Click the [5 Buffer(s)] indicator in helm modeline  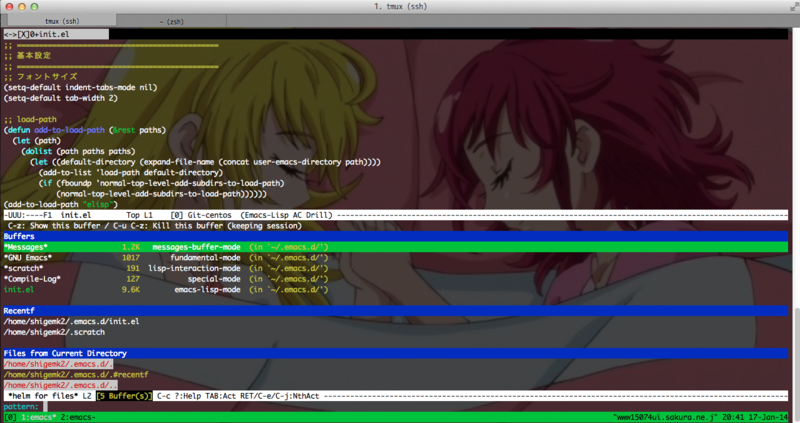[x=124, y=396]
